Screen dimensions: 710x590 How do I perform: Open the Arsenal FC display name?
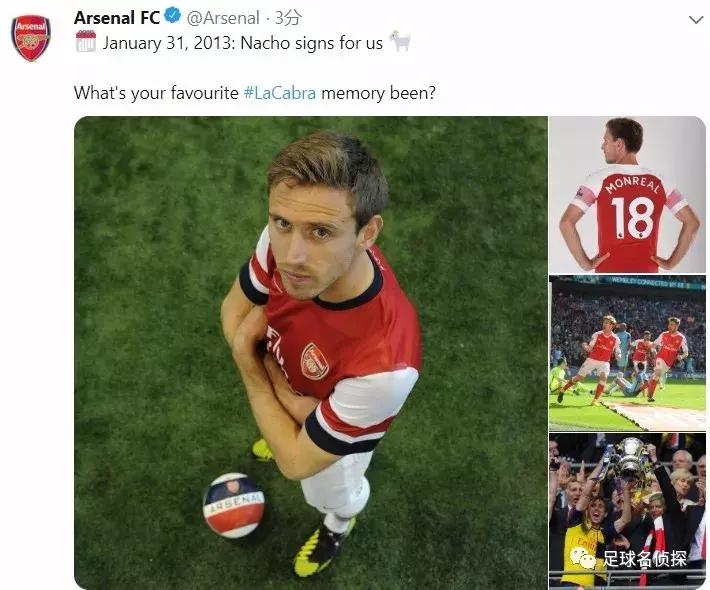(116, 17)
